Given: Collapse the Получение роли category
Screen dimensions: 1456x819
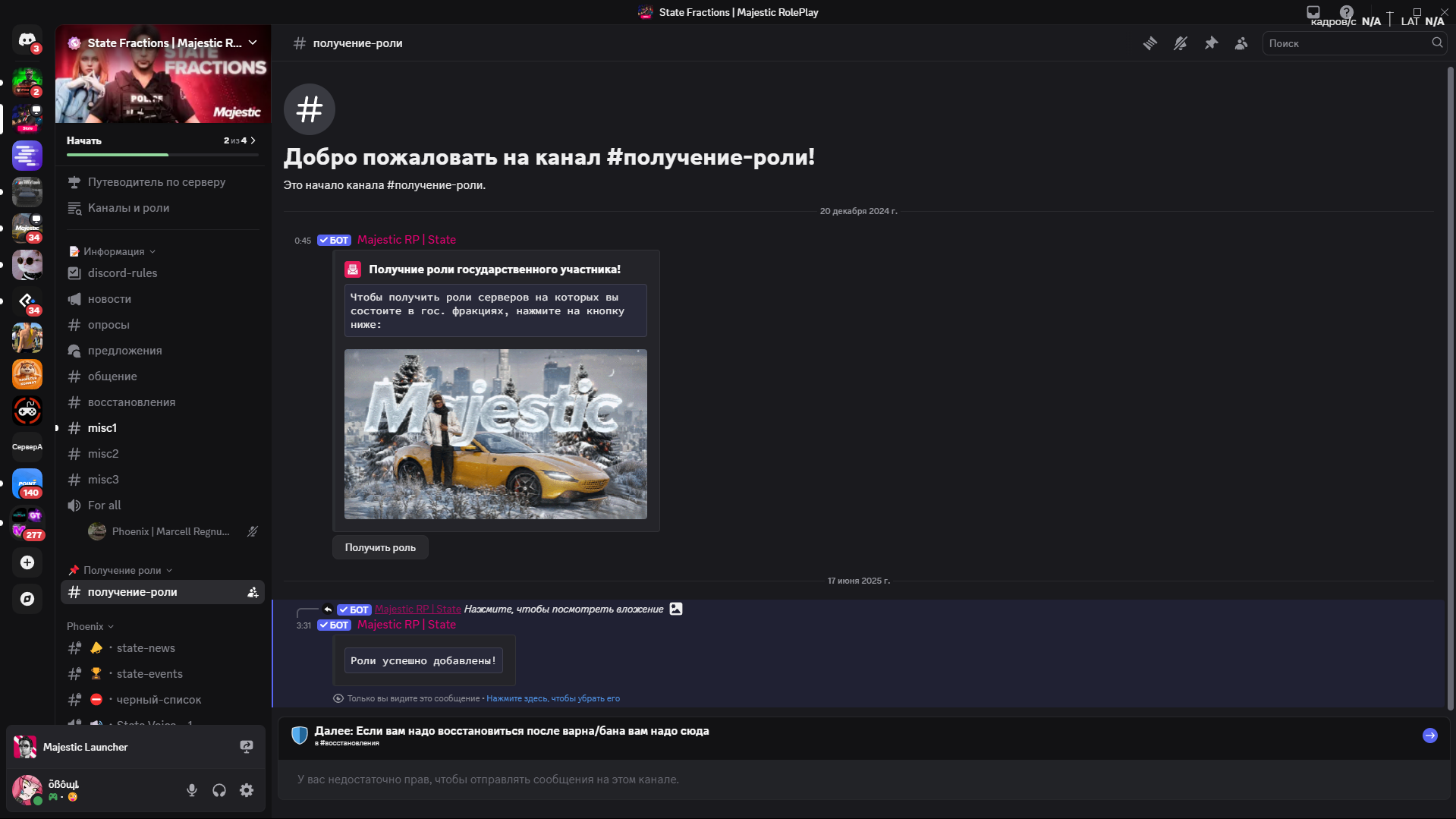Looking at the screenshot, I should 120,570.
